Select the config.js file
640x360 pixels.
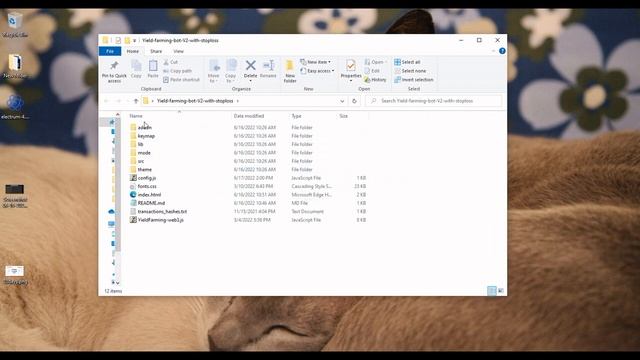tap(147, 178)
